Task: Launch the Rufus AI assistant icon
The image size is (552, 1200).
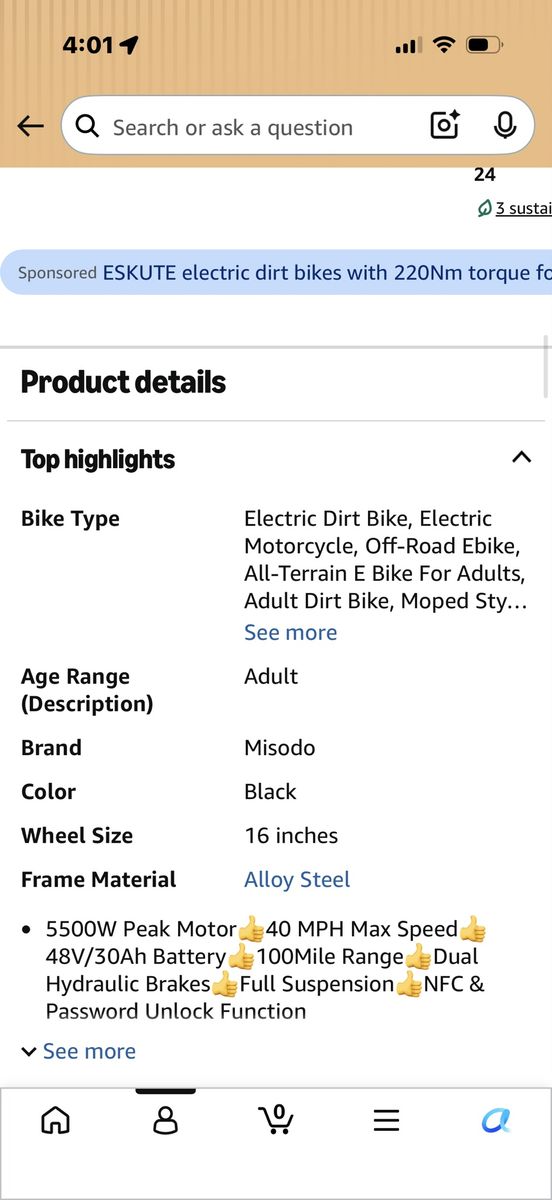Action: tap(496, 1121)
